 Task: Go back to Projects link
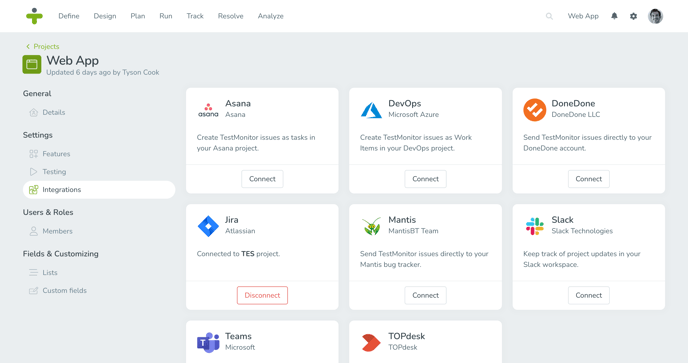coord(46,46)
